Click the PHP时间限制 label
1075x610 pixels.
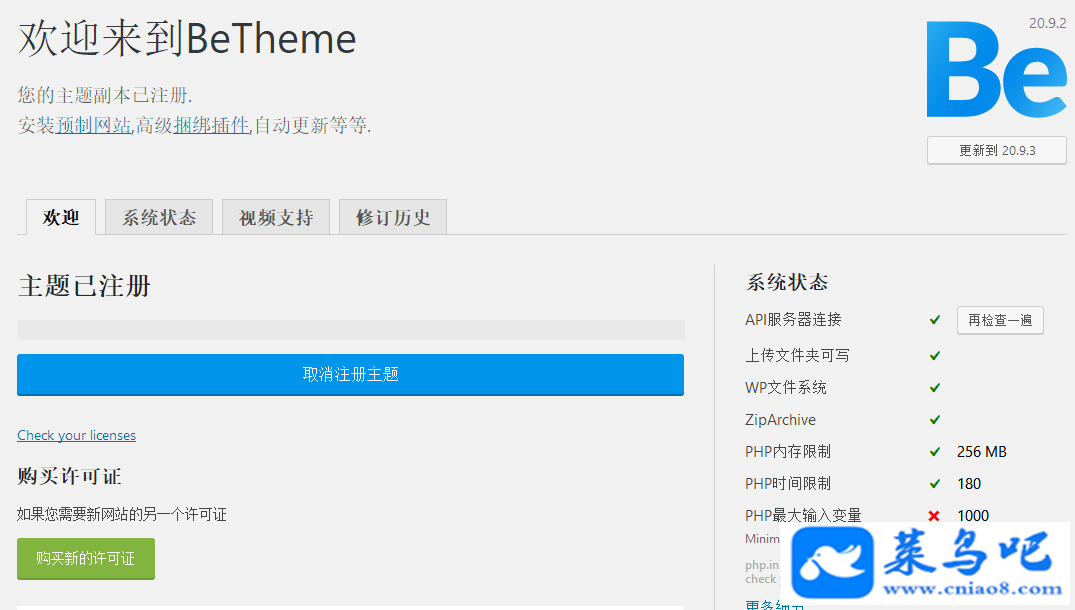click(x=788, y=484)
